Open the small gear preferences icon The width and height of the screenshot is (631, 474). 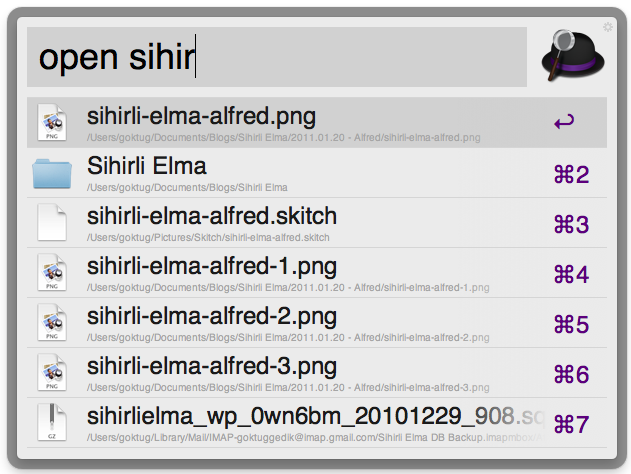point(608,27)
